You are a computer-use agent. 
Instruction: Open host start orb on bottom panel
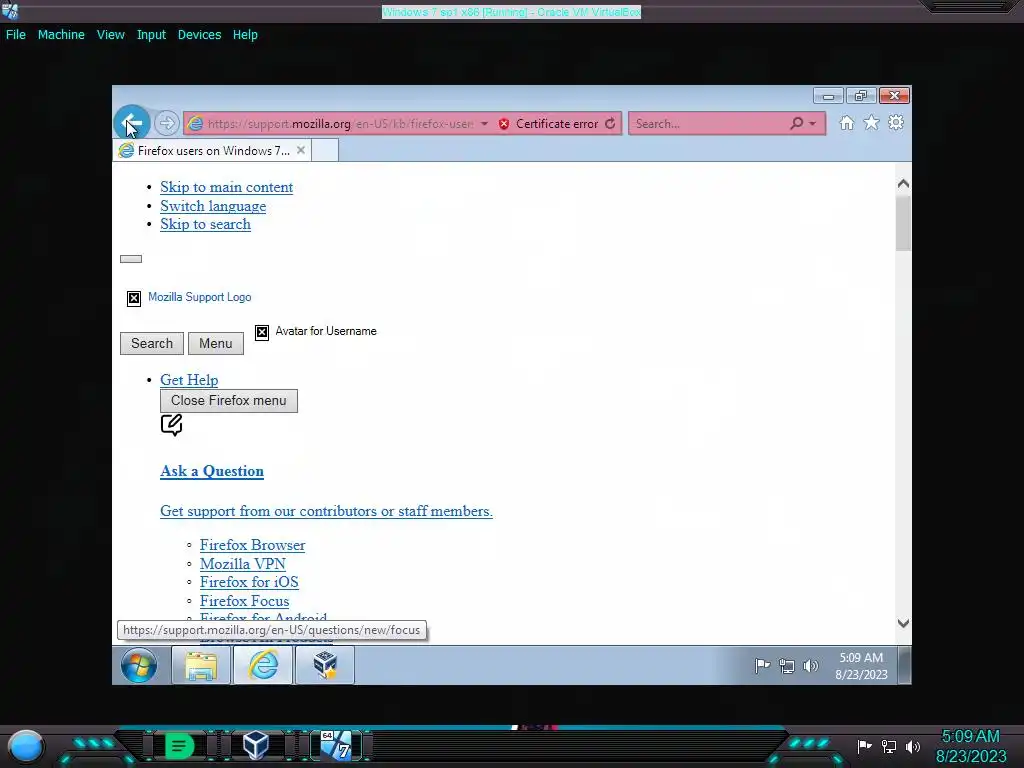tap(26, 746)
